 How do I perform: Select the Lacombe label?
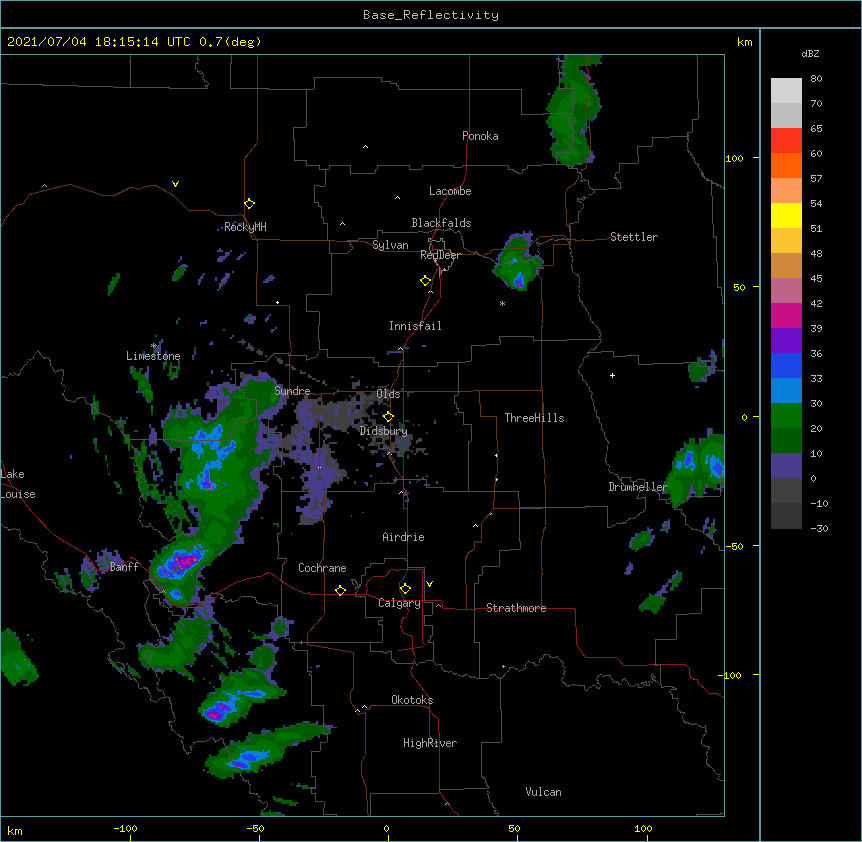pyautogui.click(x=450, y=191)
